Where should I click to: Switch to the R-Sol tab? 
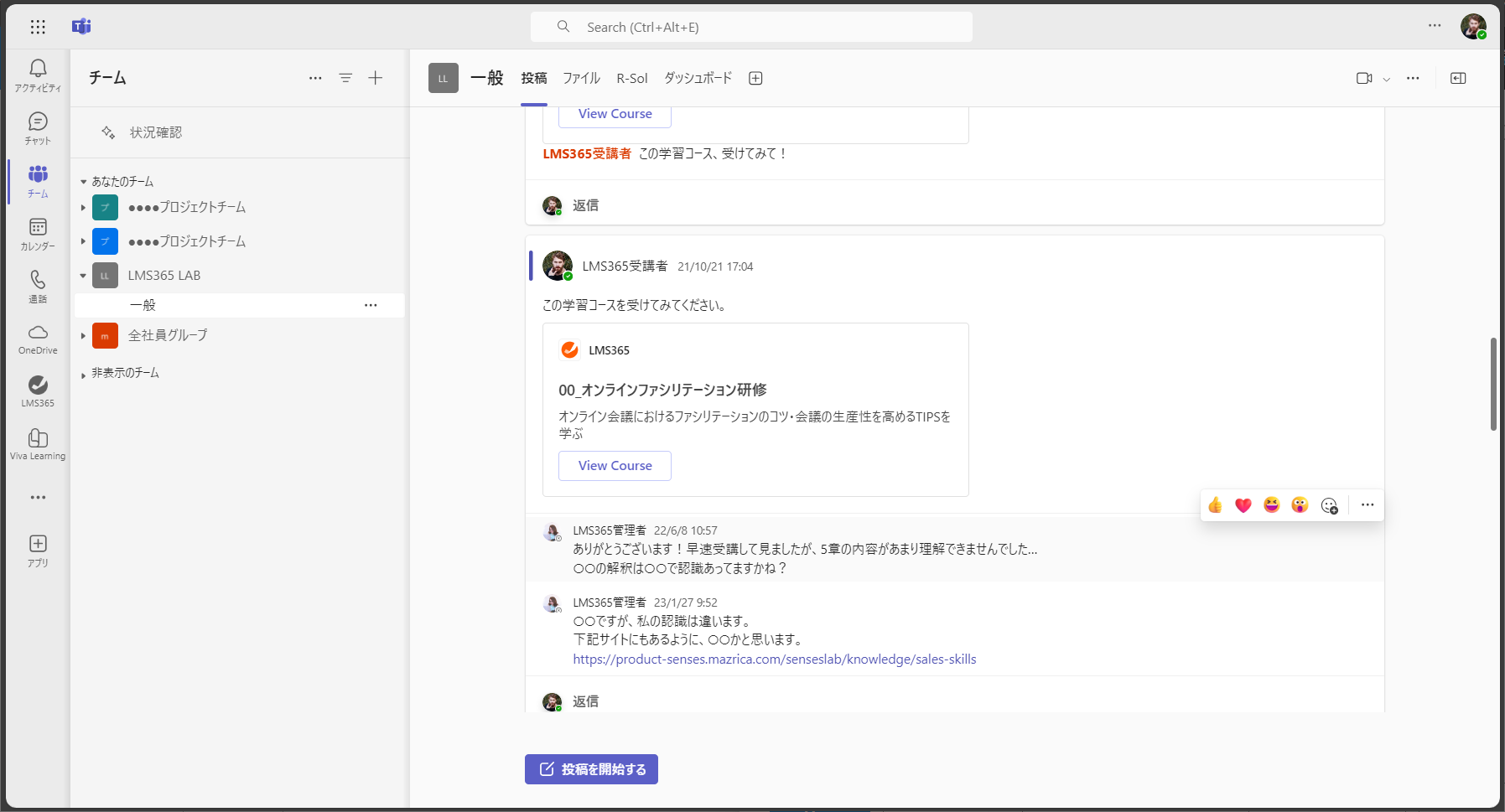(x=632, y=78)
